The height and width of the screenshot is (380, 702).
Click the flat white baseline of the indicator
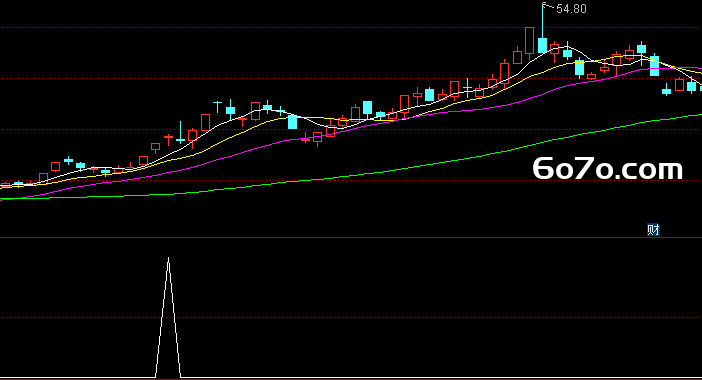pos(351,378)
